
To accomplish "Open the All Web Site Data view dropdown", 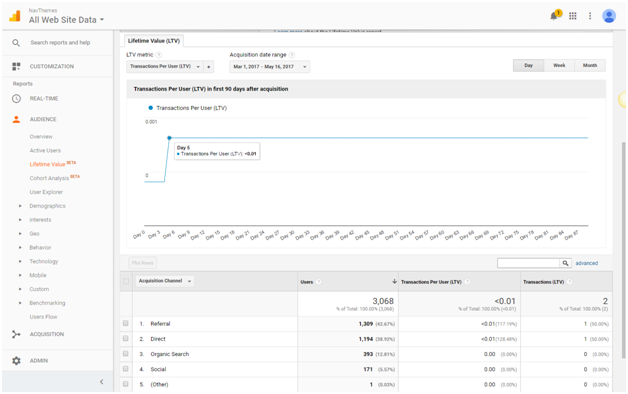I will [x=66, y=20].
